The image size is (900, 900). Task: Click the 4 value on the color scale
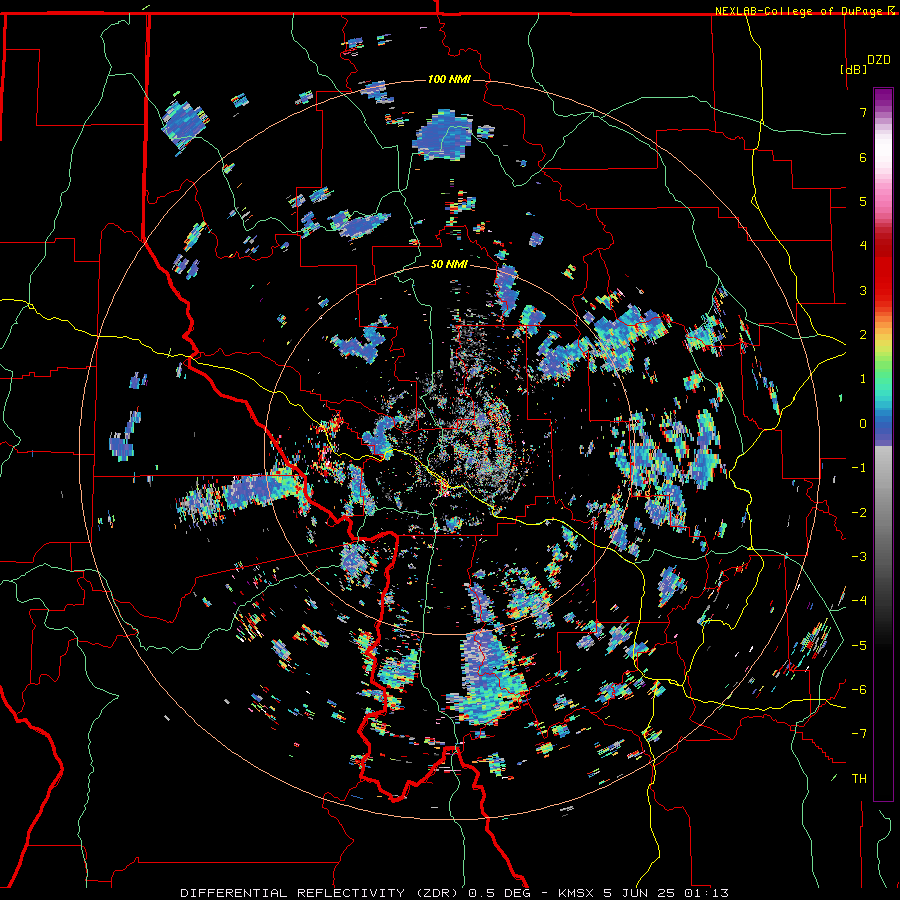[x=863, y=246]
